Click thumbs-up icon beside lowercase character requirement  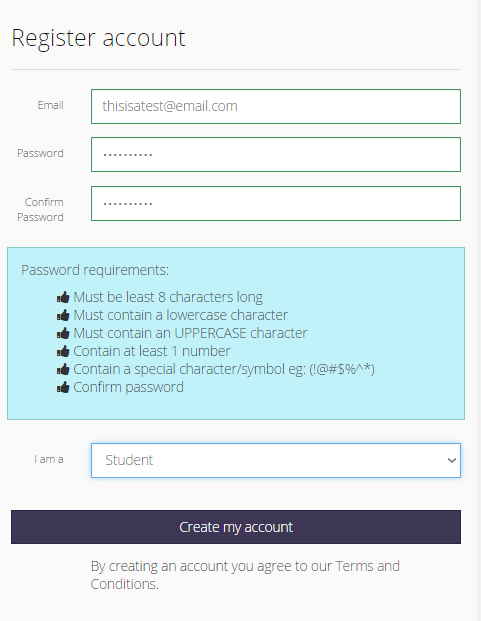click(x=63, y=315)
